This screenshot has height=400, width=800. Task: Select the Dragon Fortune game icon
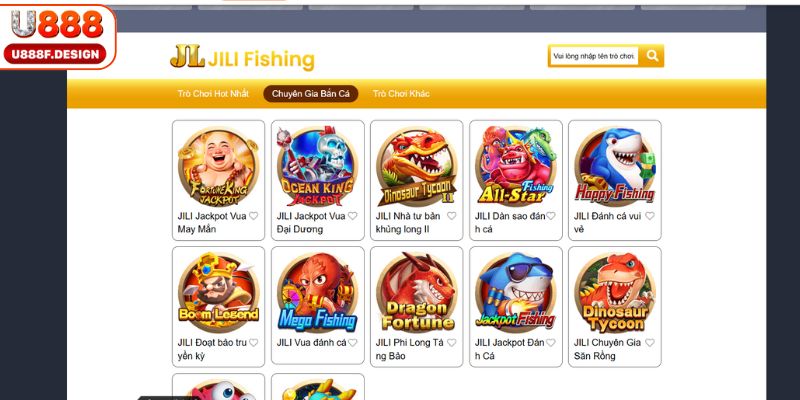coord(416,293)
